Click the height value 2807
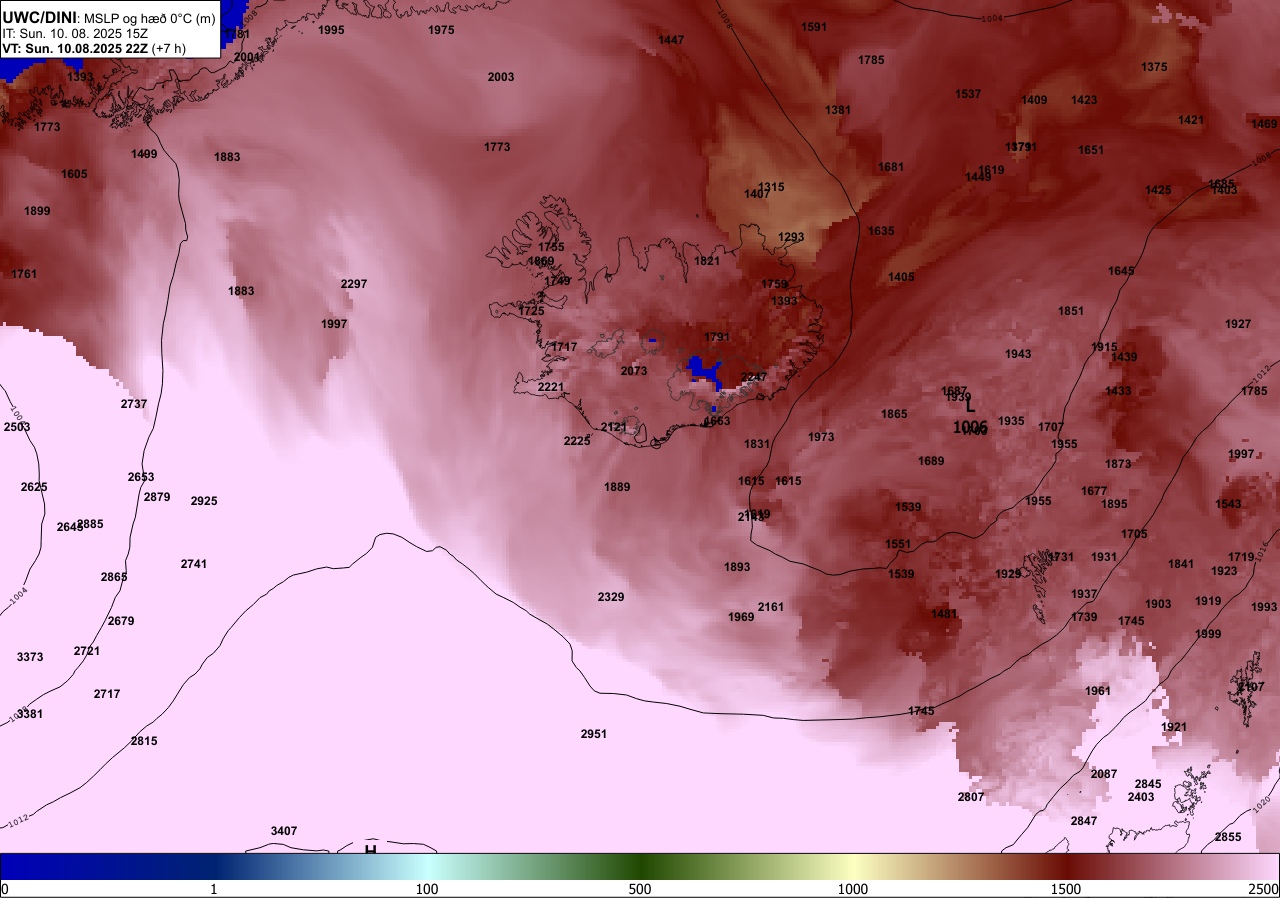 (x=971, y=797)
